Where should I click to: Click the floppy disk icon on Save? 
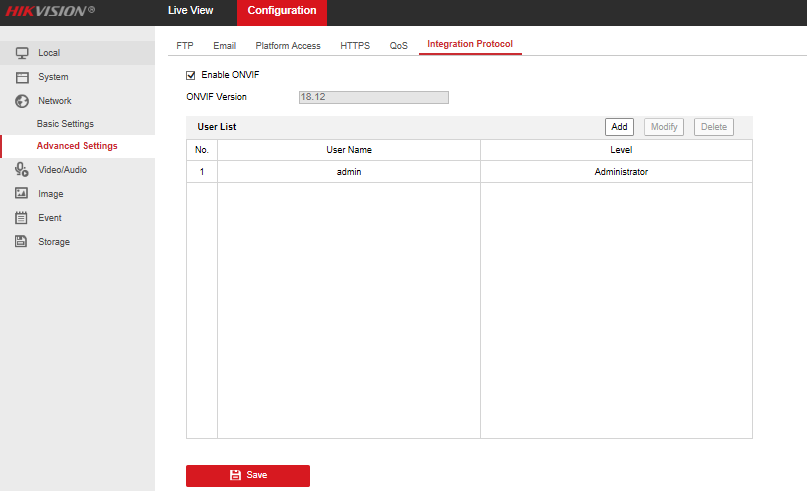[x=235, y=475]
